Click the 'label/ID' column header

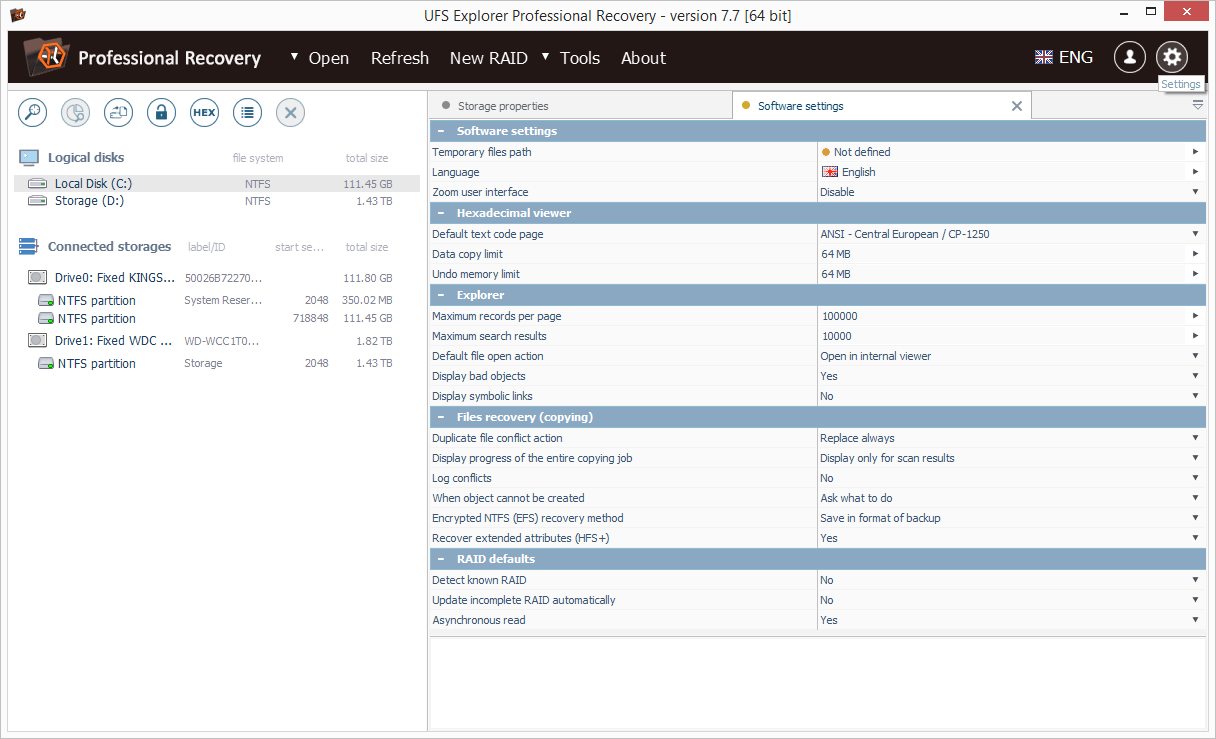point(207,247)
